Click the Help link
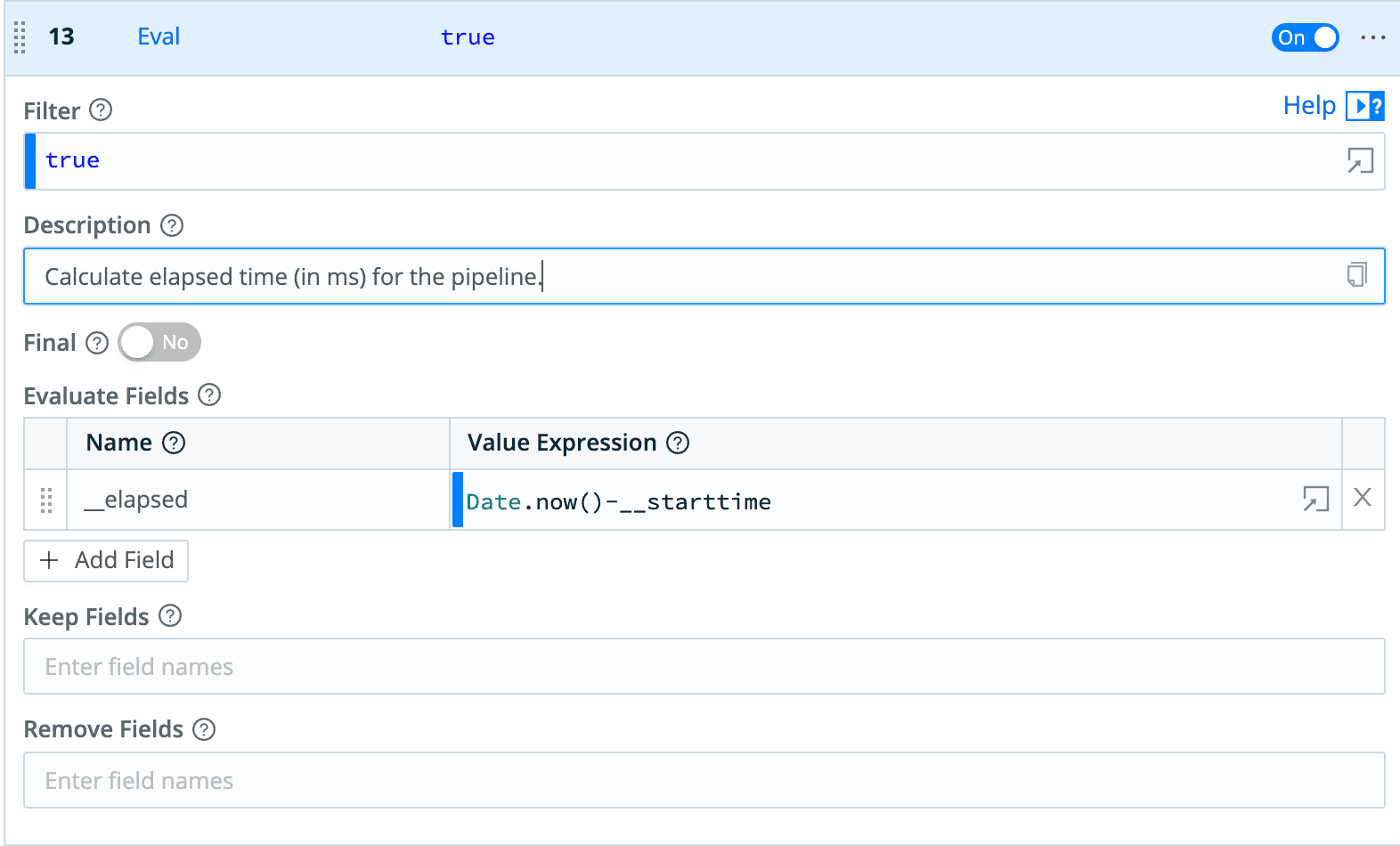Viewport: 1400px width, 846px height. point(1308,106)
